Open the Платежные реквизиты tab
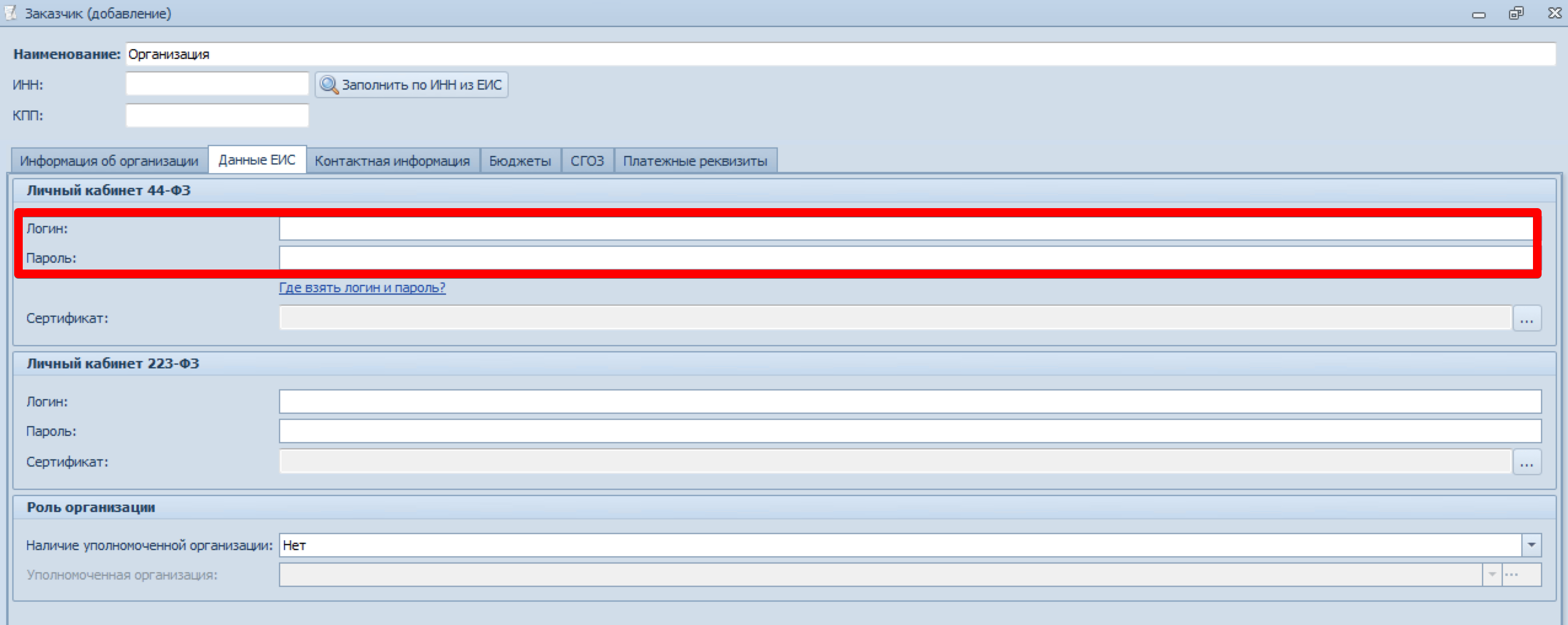The image size is (1568, 625). point(696,161)
